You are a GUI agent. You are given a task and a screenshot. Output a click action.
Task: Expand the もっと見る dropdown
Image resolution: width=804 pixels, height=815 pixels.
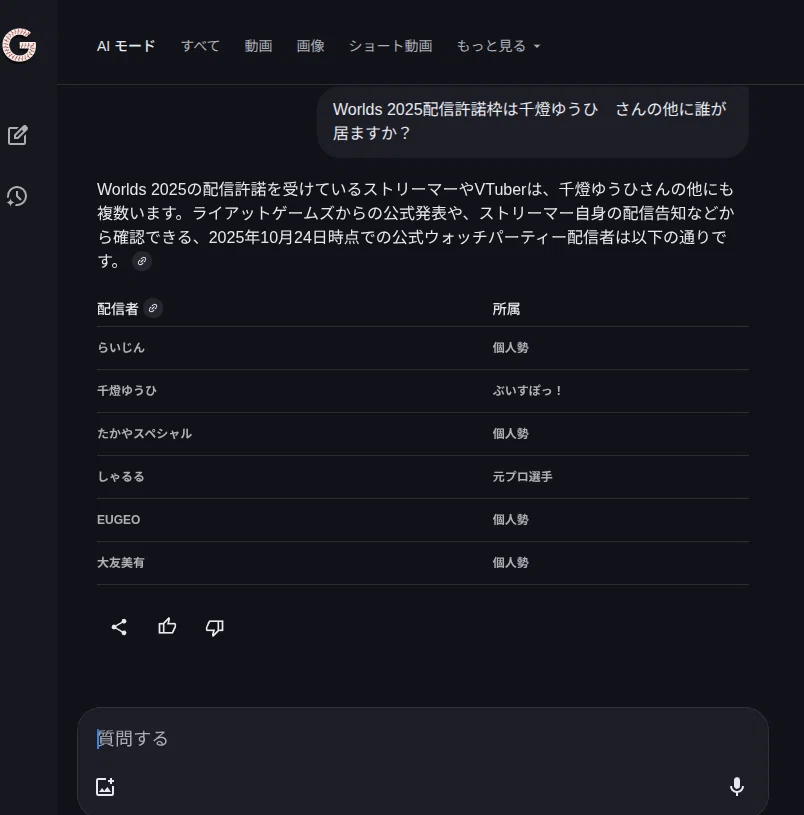498,46
